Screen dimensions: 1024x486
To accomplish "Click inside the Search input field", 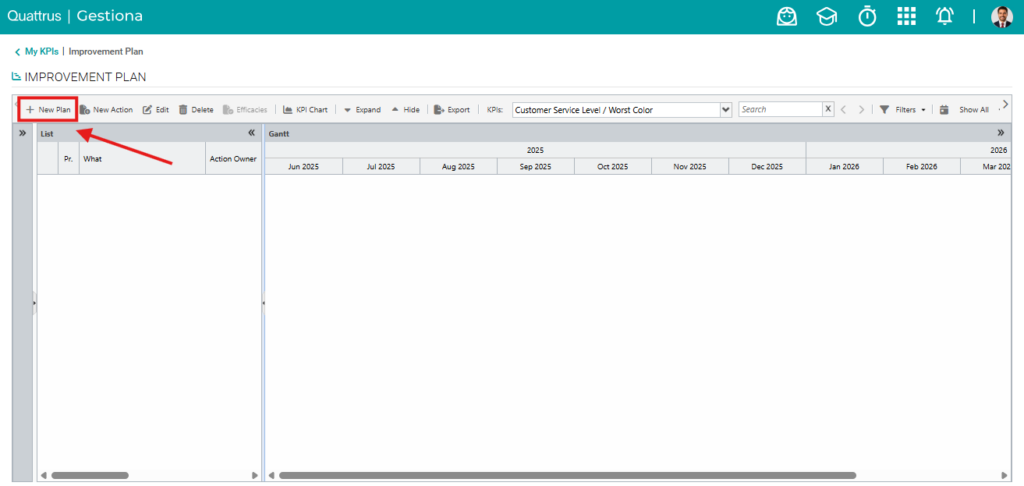I will 780,109.
